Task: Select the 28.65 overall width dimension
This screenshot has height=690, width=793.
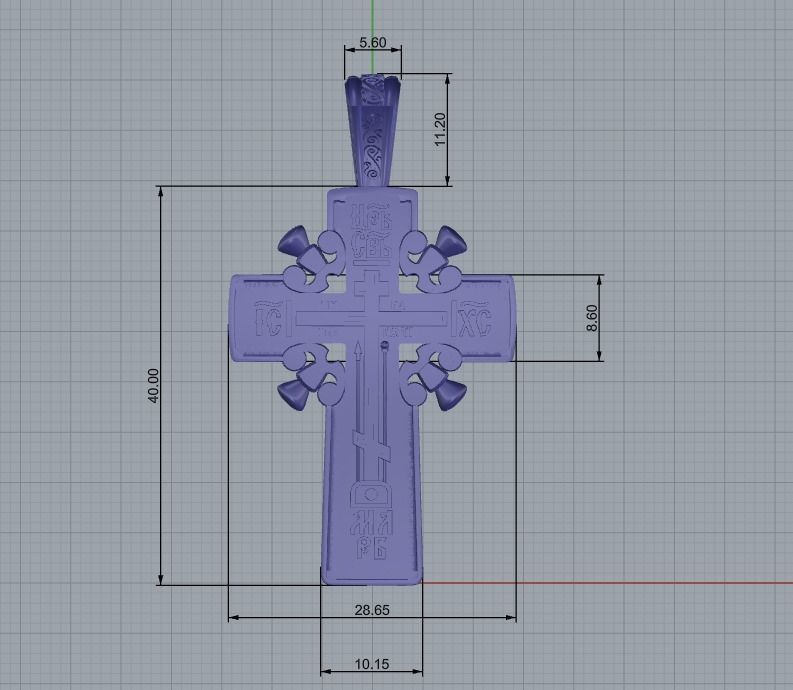Action: pyautogui.click(x=372, y=610)
